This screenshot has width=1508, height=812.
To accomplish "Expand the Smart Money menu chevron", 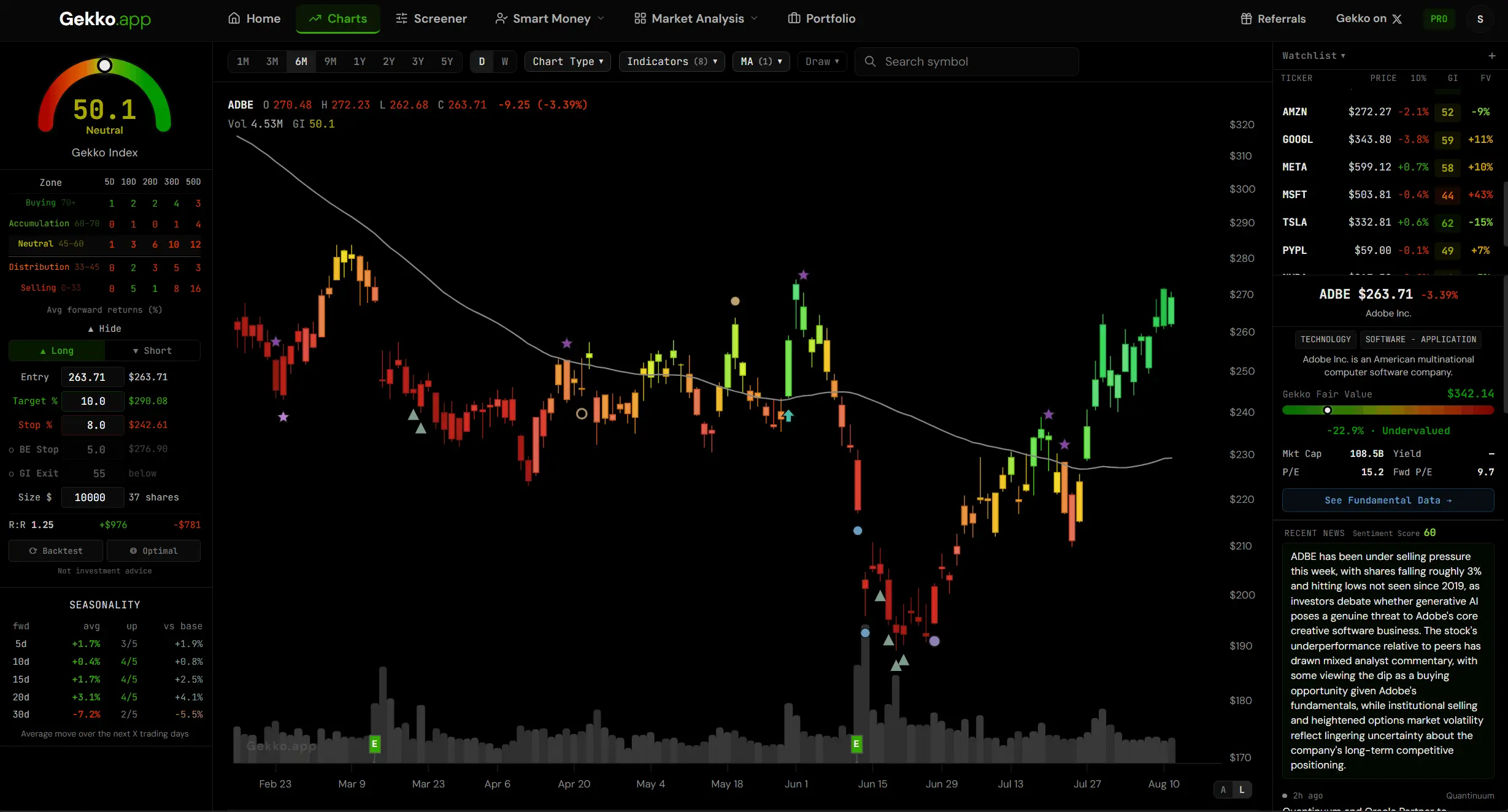I will tap(601, 18).
